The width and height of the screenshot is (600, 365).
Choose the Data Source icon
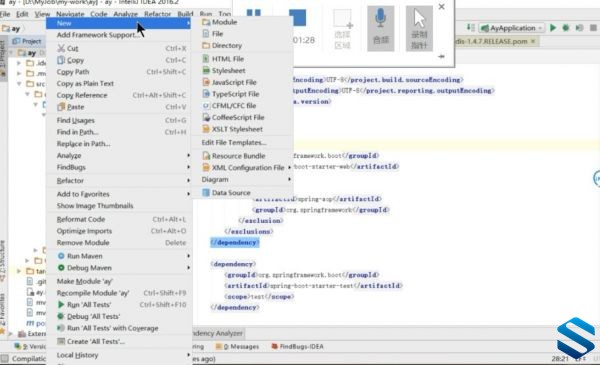pos(206,193)
